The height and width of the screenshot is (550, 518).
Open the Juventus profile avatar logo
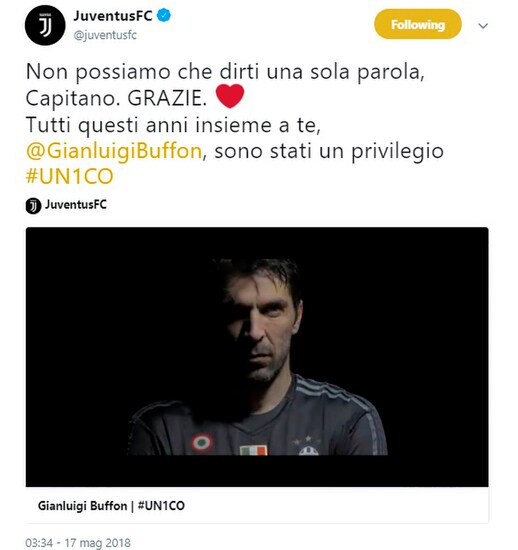coord(45,25)
